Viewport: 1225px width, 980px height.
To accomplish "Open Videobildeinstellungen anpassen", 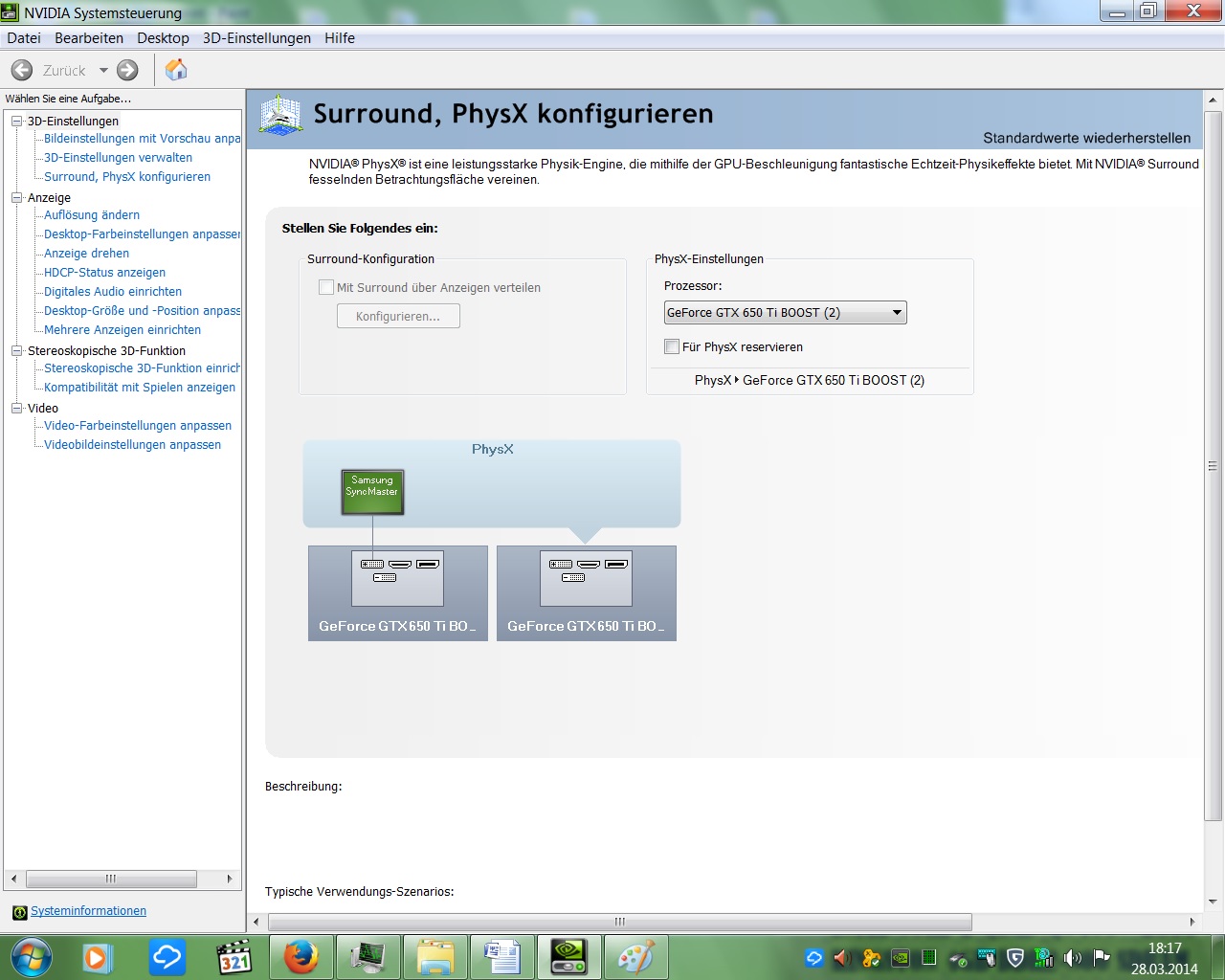I will pos(132,445).
